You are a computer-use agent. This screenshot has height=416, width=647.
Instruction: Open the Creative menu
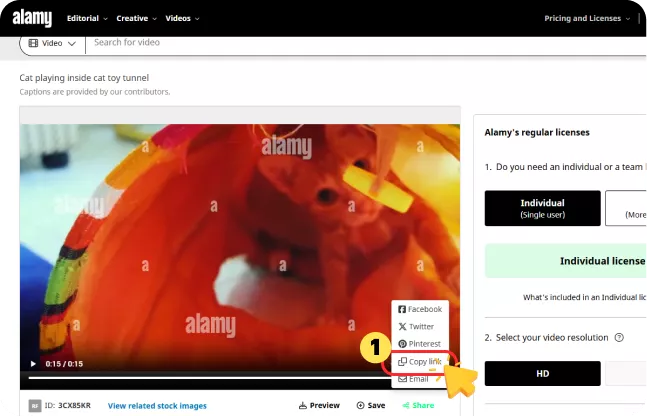136,18
